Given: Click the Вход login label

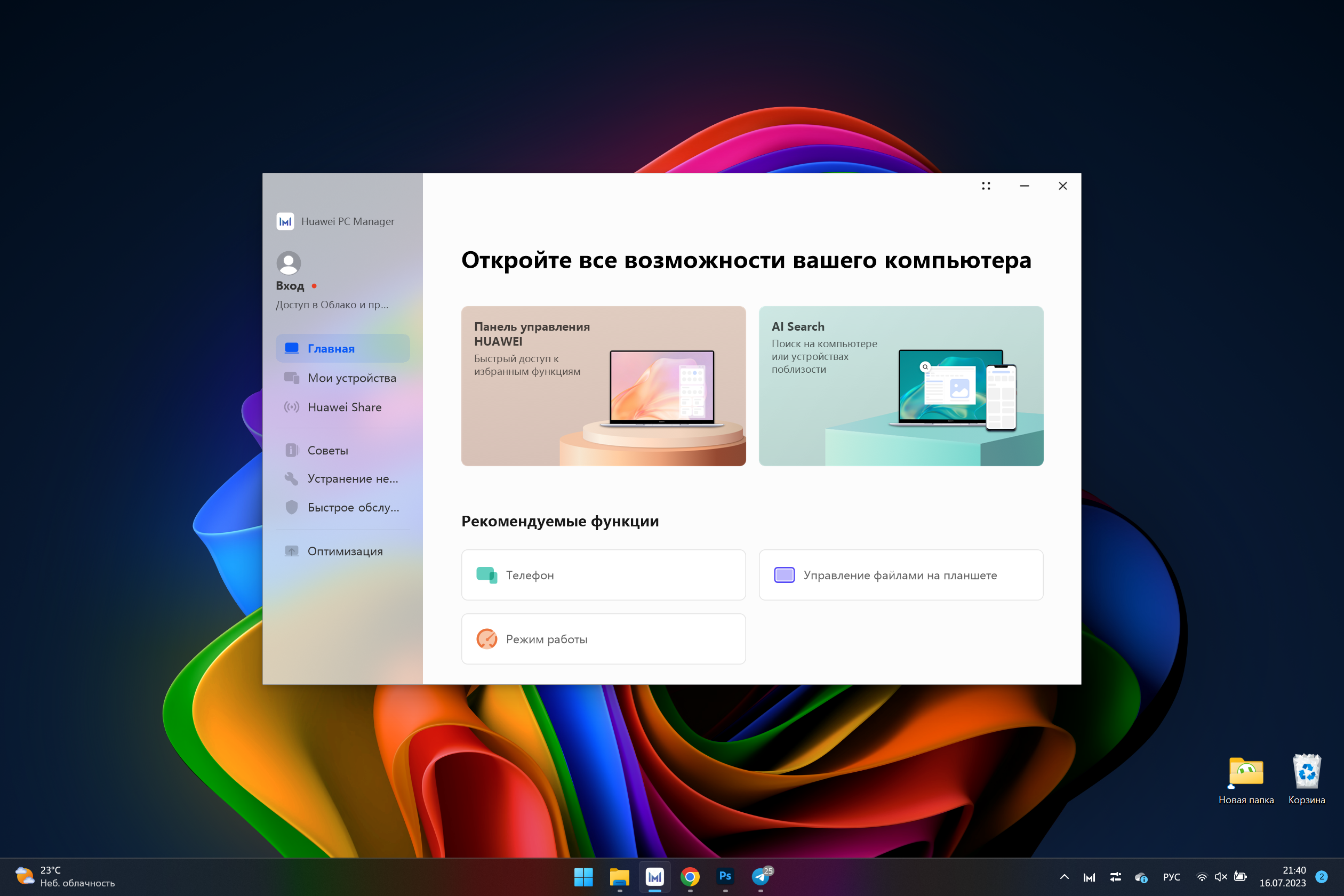Looking at the screenshot, I should click(290, 286).
